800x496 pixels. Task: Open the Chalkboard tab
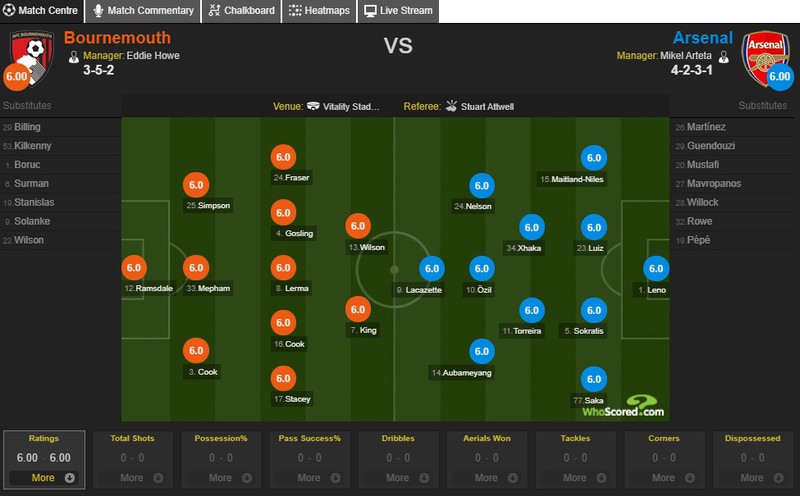pos(242,11)
